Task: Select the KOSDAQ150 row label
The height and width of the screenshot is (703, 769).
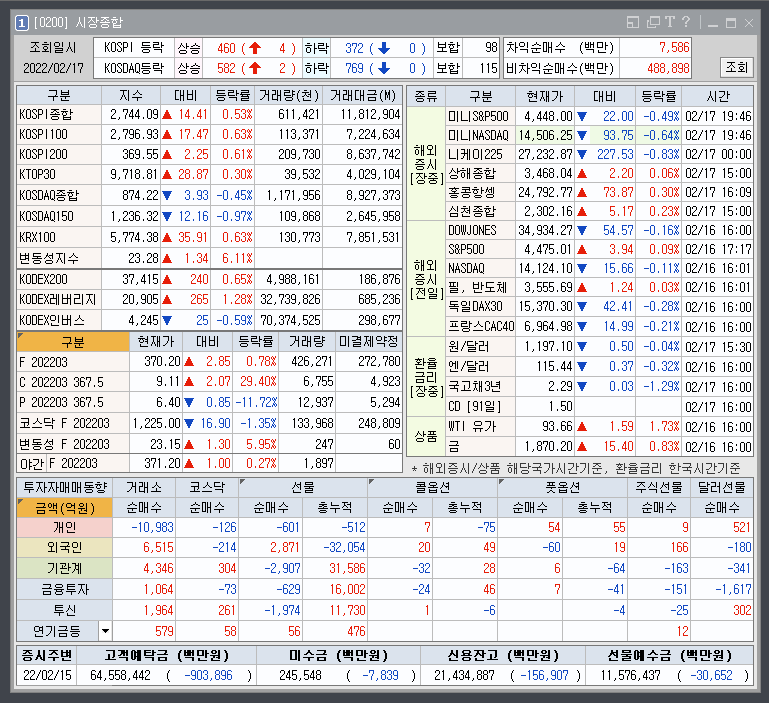Action: (x=59, y=216)
